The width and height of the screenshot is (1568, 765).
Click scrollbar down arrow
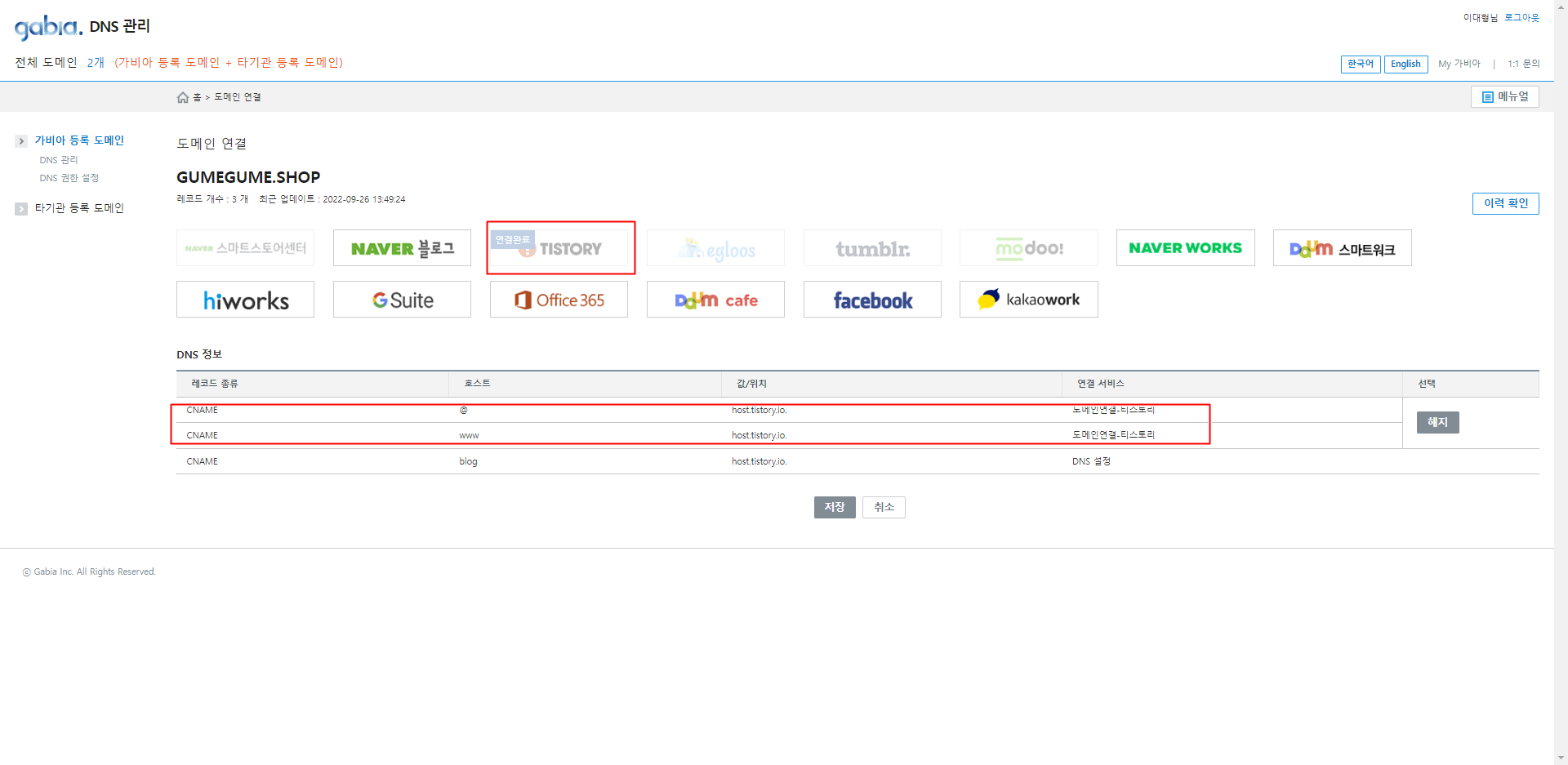click(x=1561, y=758)
